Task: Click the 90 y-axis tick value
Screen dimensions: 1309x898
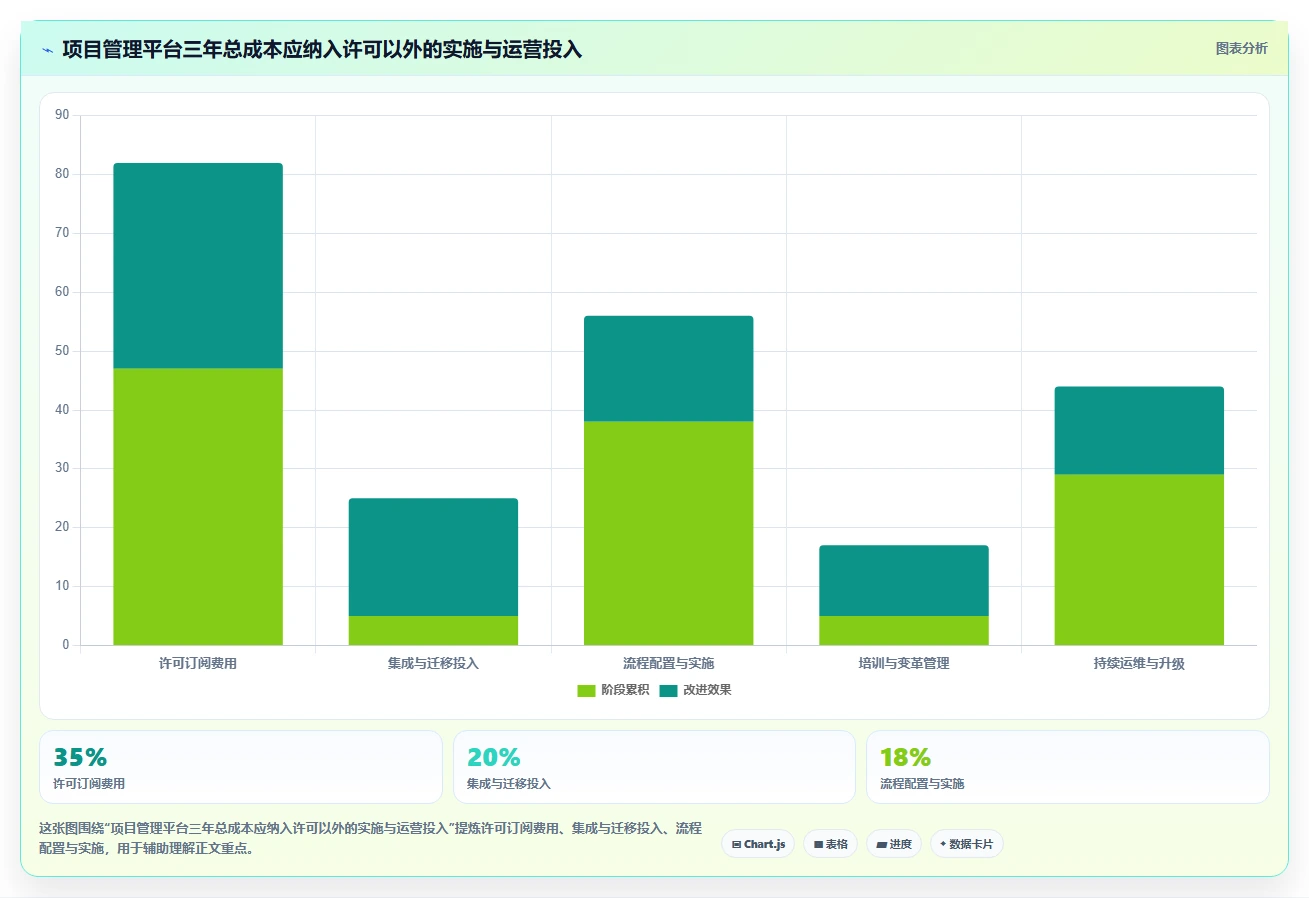Action: coord(62,115)
